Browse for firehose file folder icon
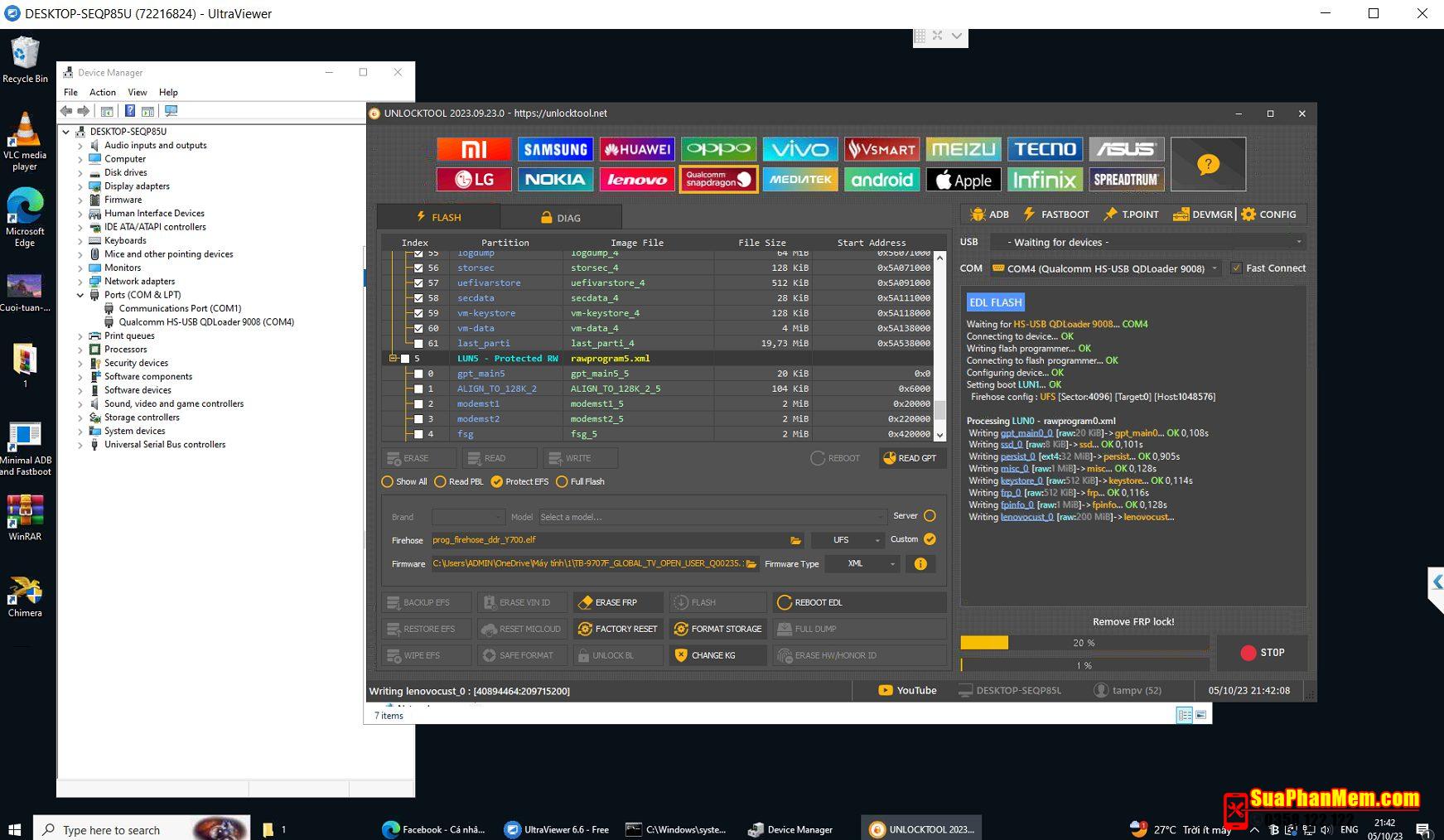1444x840 pixels. coord(795,540)
